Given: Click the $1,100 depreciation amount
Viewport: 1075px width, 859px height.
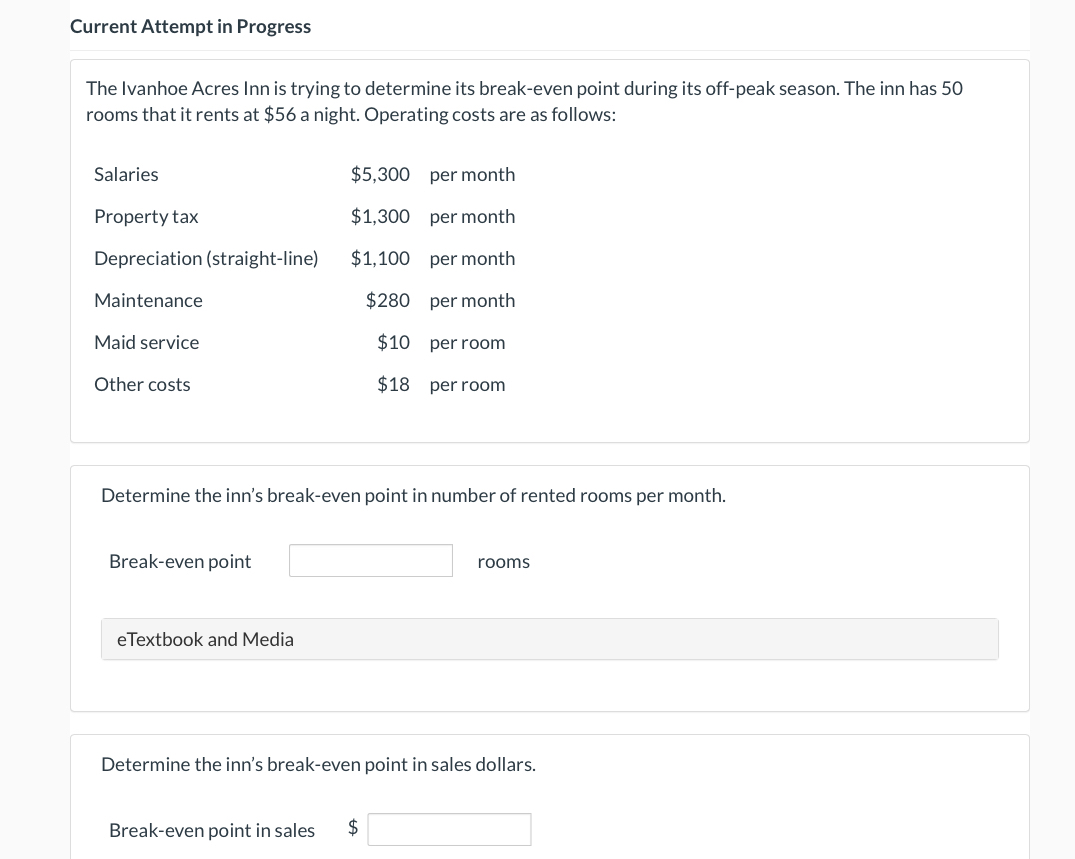Looking at the screenshot, I should (x=380, y=258).
